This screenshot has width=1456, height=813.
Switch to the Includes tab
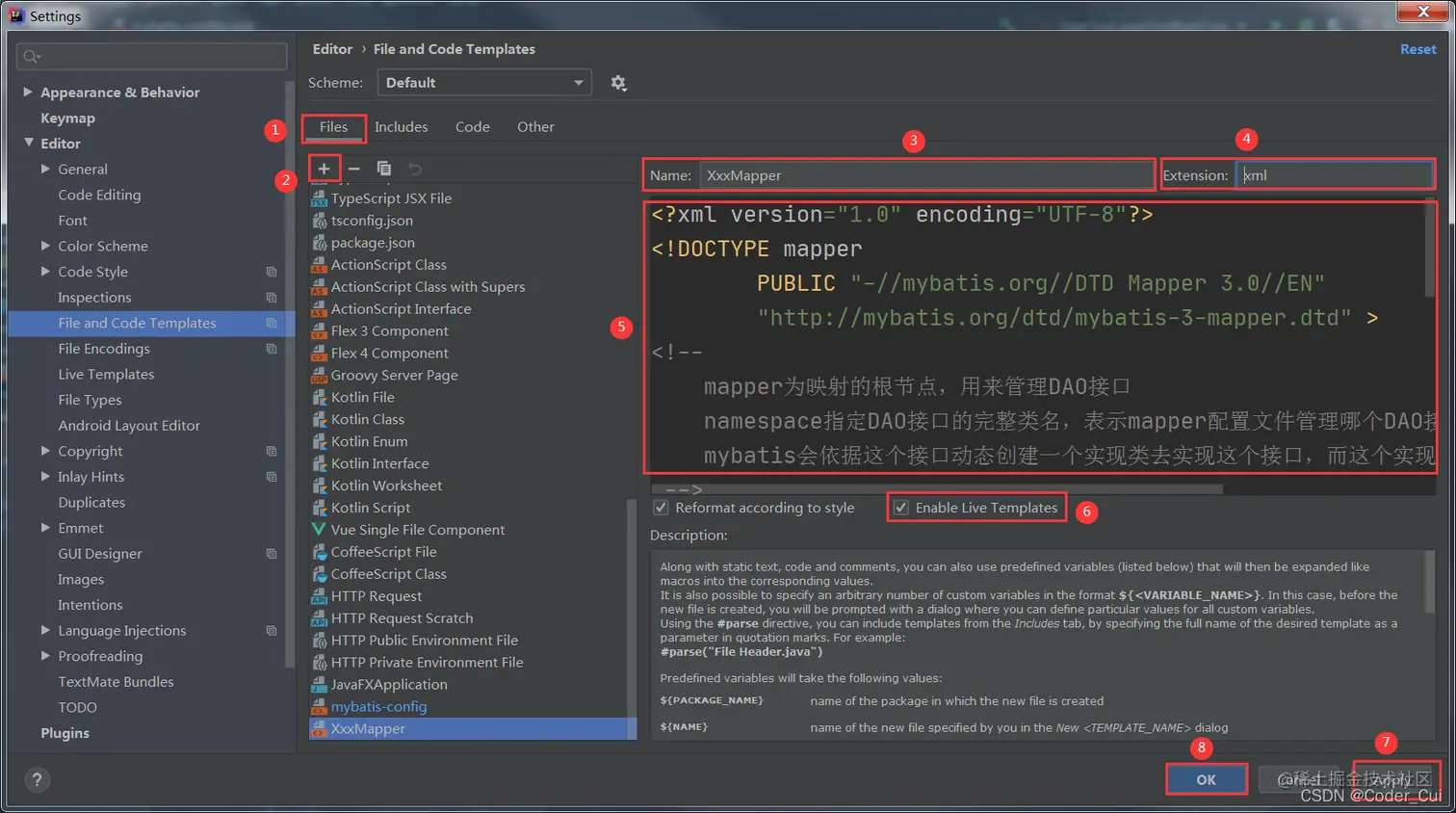401,126
